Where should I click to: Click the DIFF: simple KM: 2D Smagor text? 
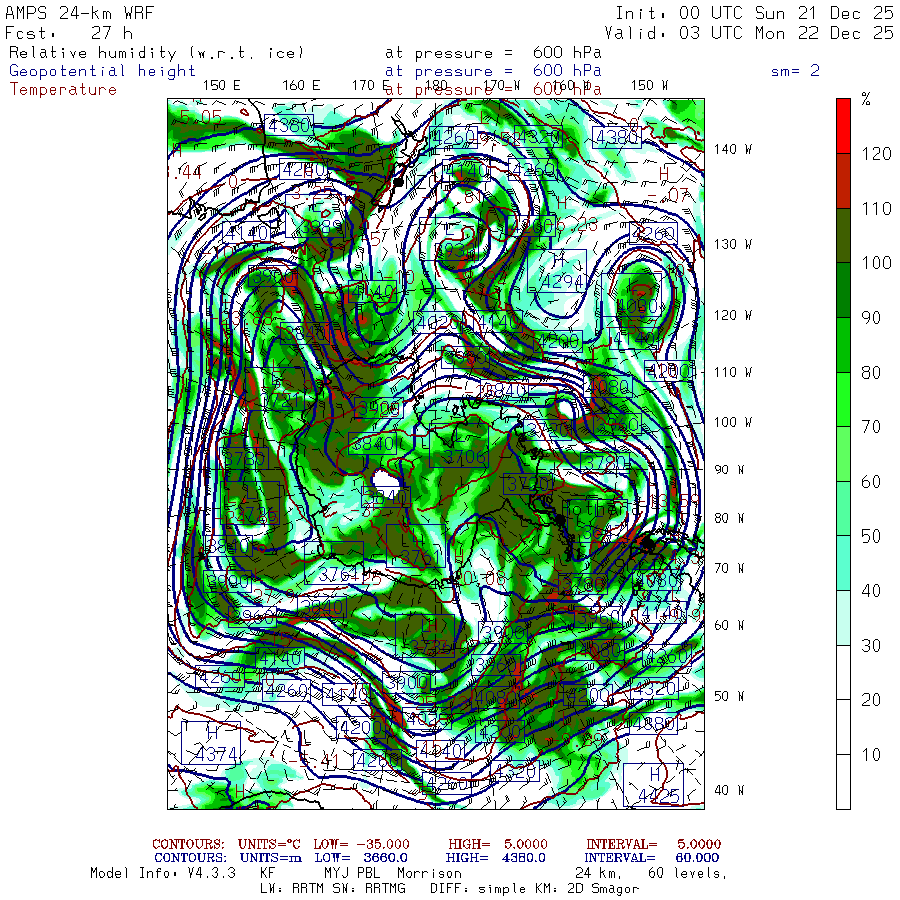(x=534, y=889)
